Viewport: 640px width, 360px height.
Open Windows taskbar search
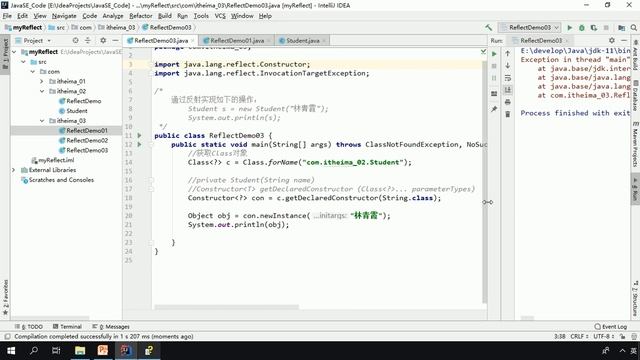pyautogui.click(x=34, y=351)
